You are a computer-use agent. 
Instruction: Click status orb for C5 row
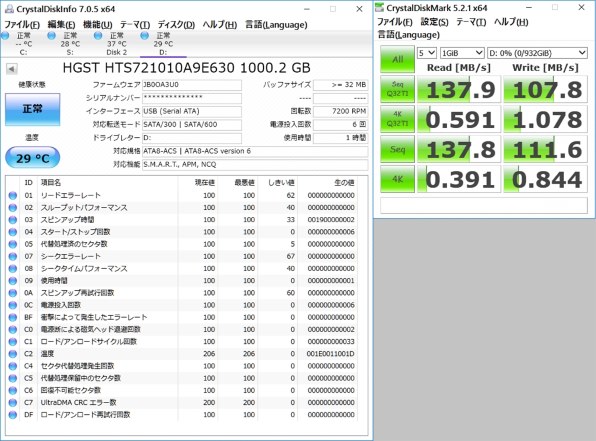(13, 378)
